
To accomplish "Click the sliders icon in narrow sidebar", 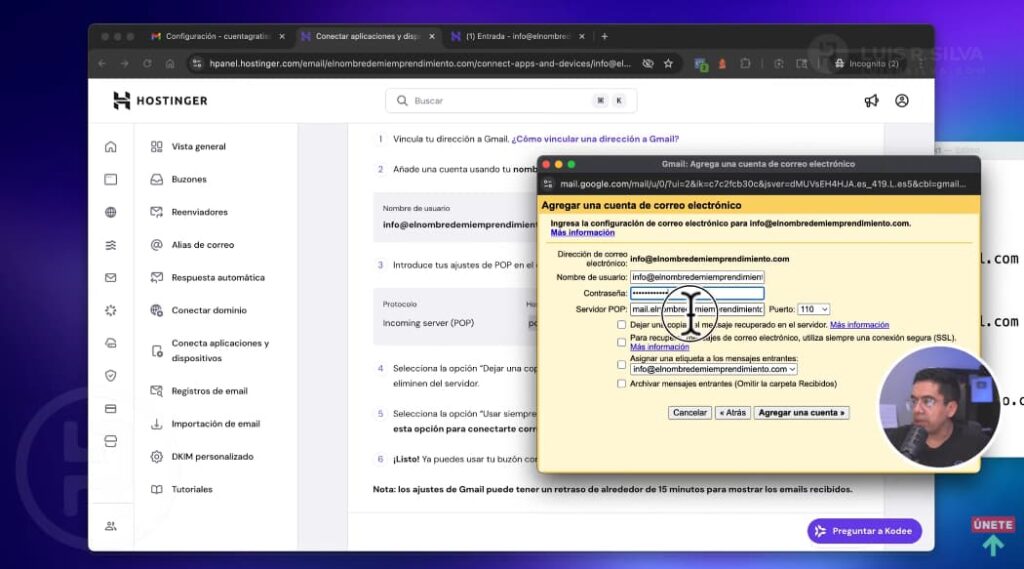I will (x=110, y=245).
